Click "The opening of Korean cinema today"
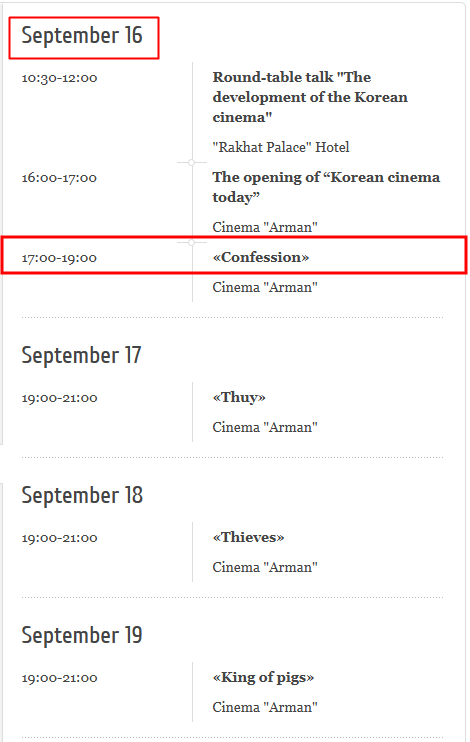470x742 pixels. coord(326,187)
